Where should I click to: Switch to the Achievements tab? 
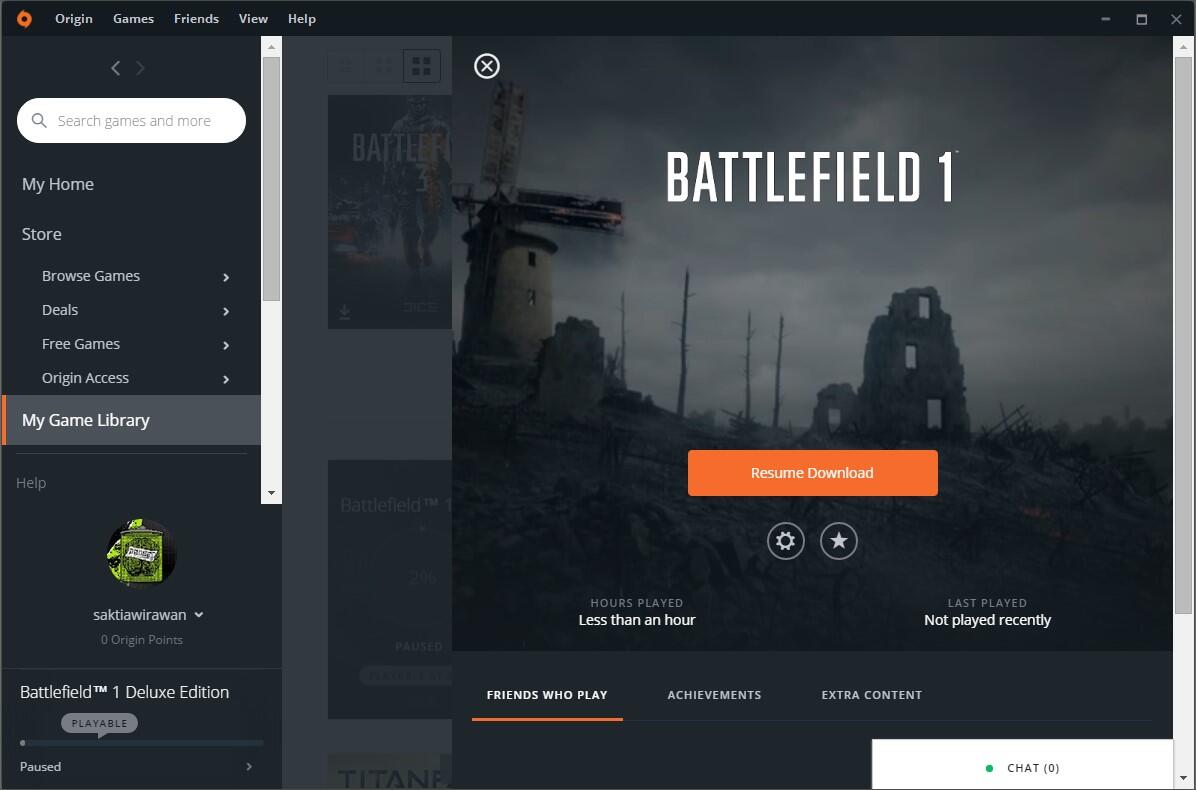click(714, 695)
